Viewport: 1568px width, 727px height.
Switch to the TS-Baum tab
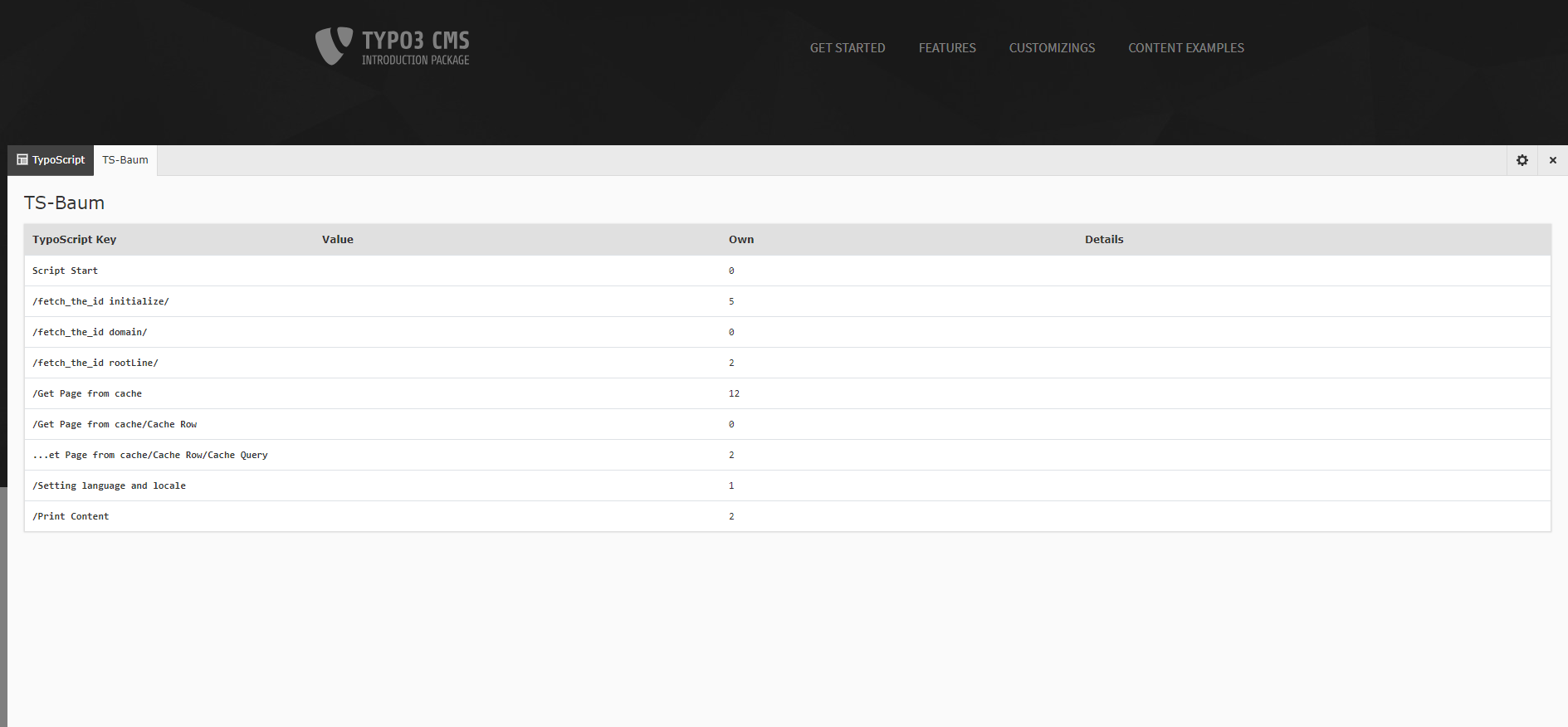125,160
